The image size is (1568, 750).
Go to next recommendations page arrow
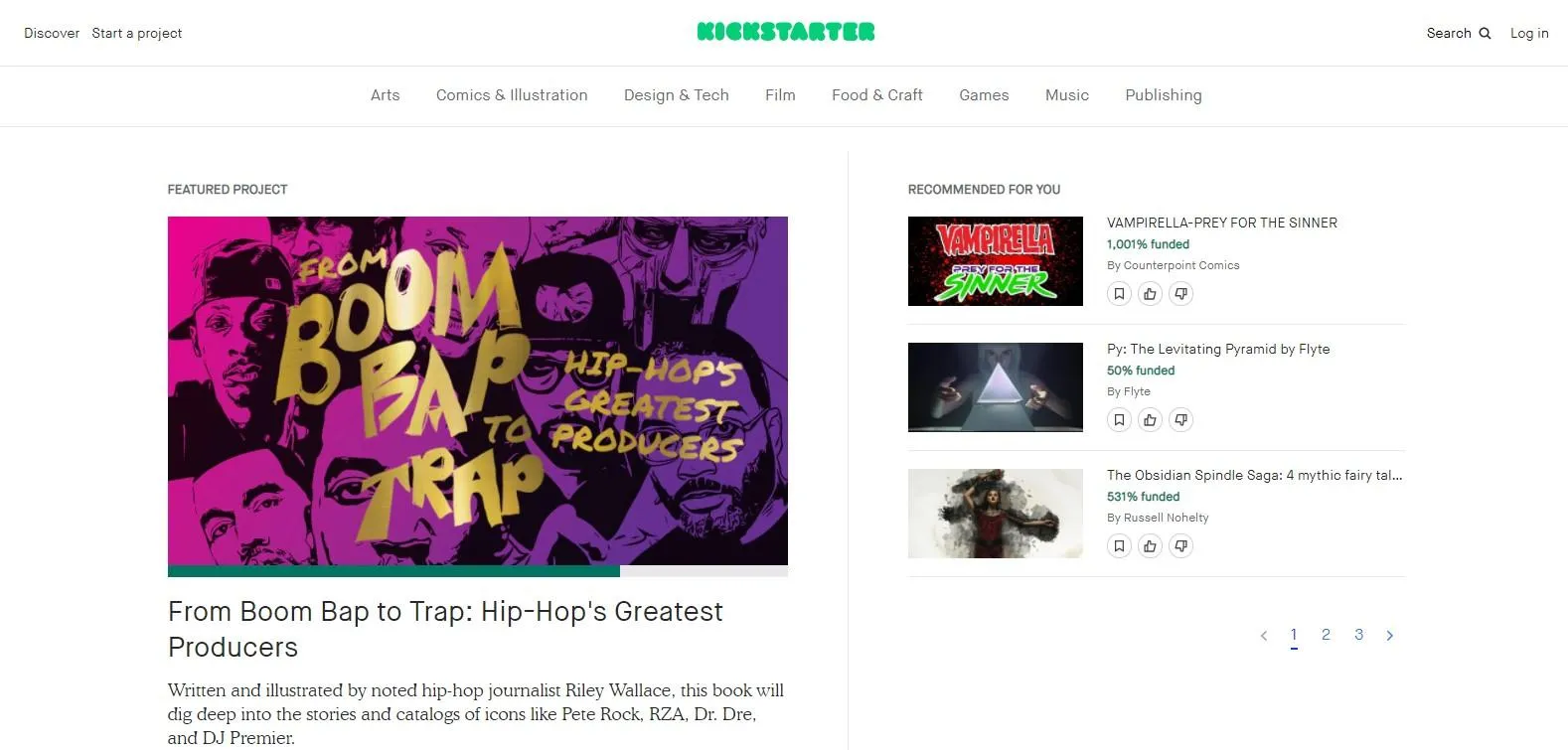[1389, 636]
